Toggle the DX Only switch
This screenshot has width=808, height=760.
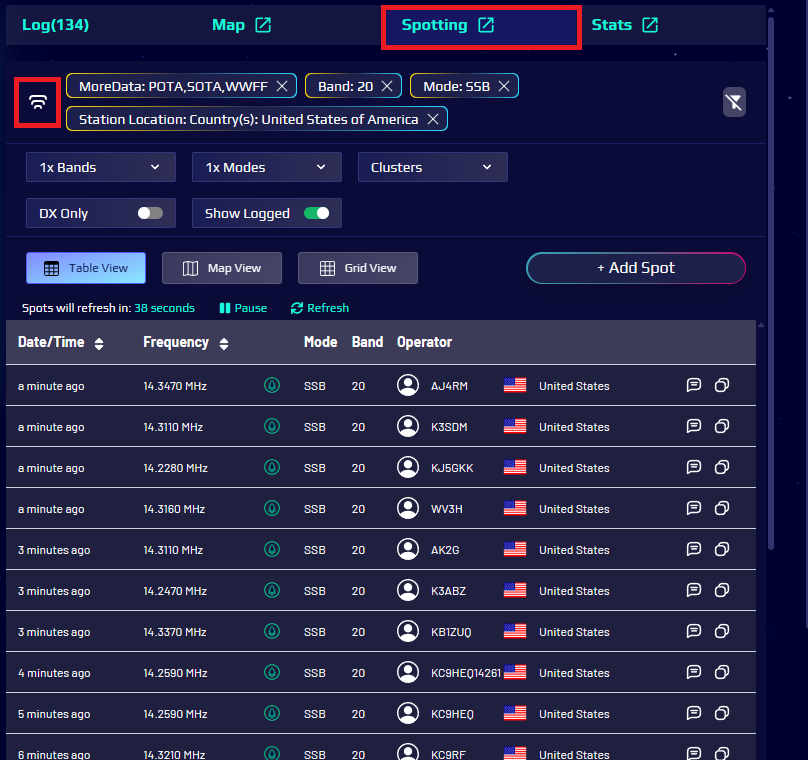pyautogui.click(x=150, y=213)
